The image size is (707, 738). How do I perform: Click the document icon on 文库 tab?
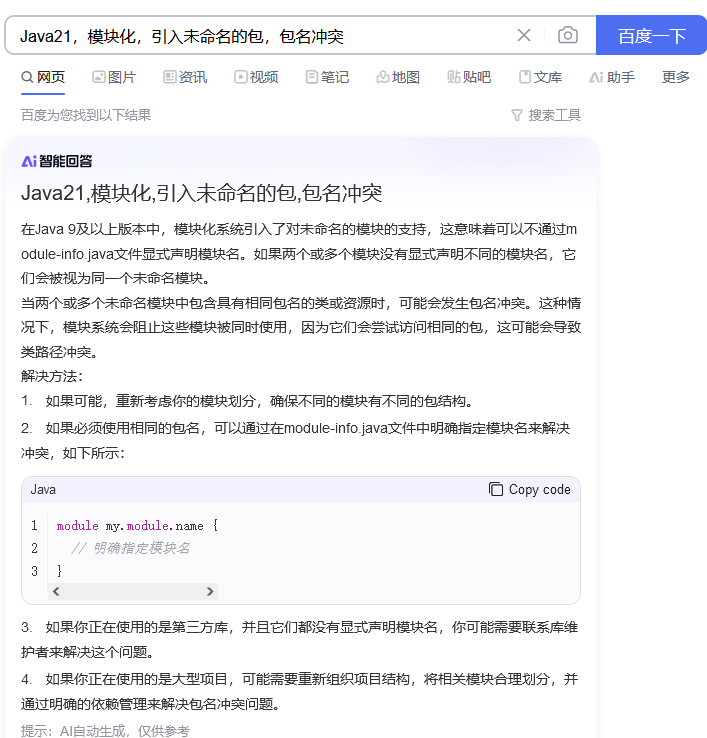click(x=524, y=77)
